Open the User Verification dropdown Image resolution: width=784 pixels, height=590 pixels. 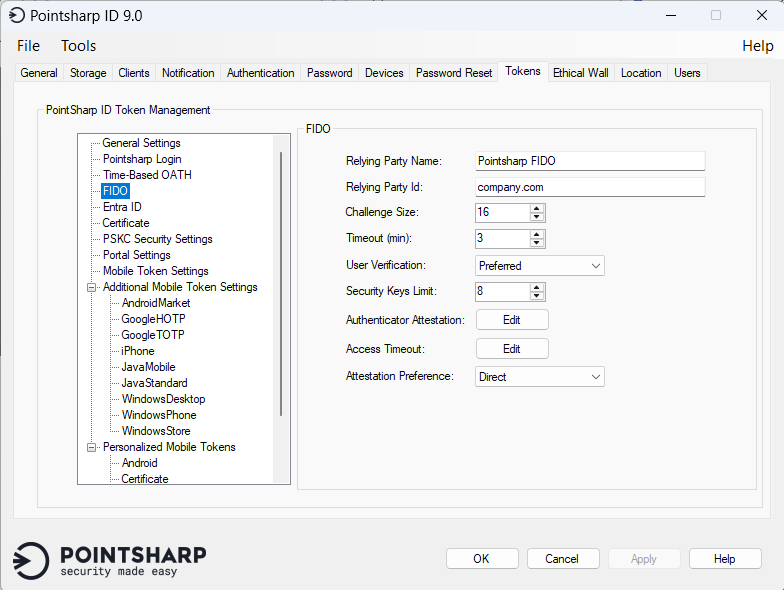click(540, 266)
